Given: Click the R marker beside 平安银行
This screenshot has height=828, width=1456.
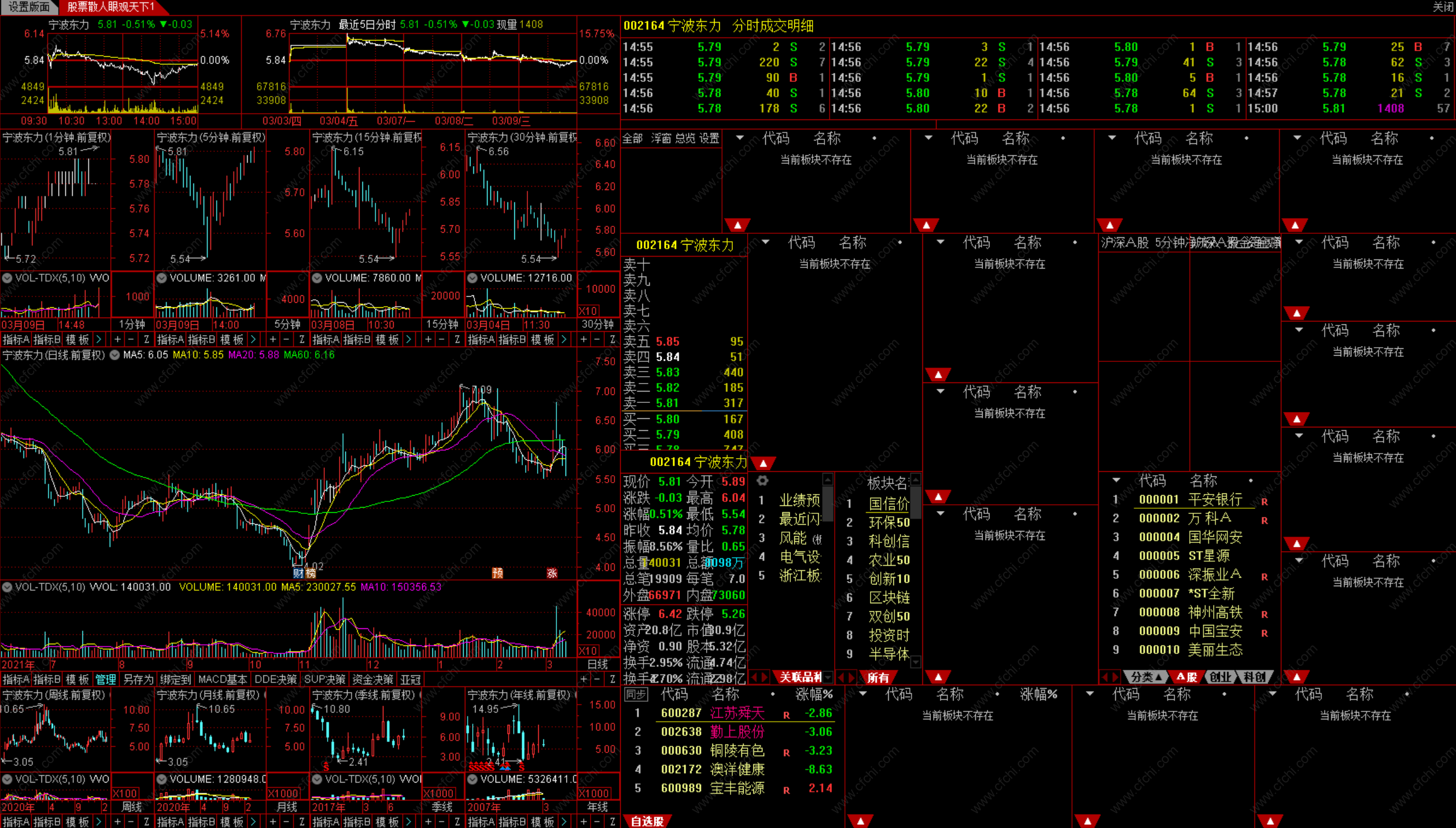Looking at the screenshot, I should point(1264,501).
